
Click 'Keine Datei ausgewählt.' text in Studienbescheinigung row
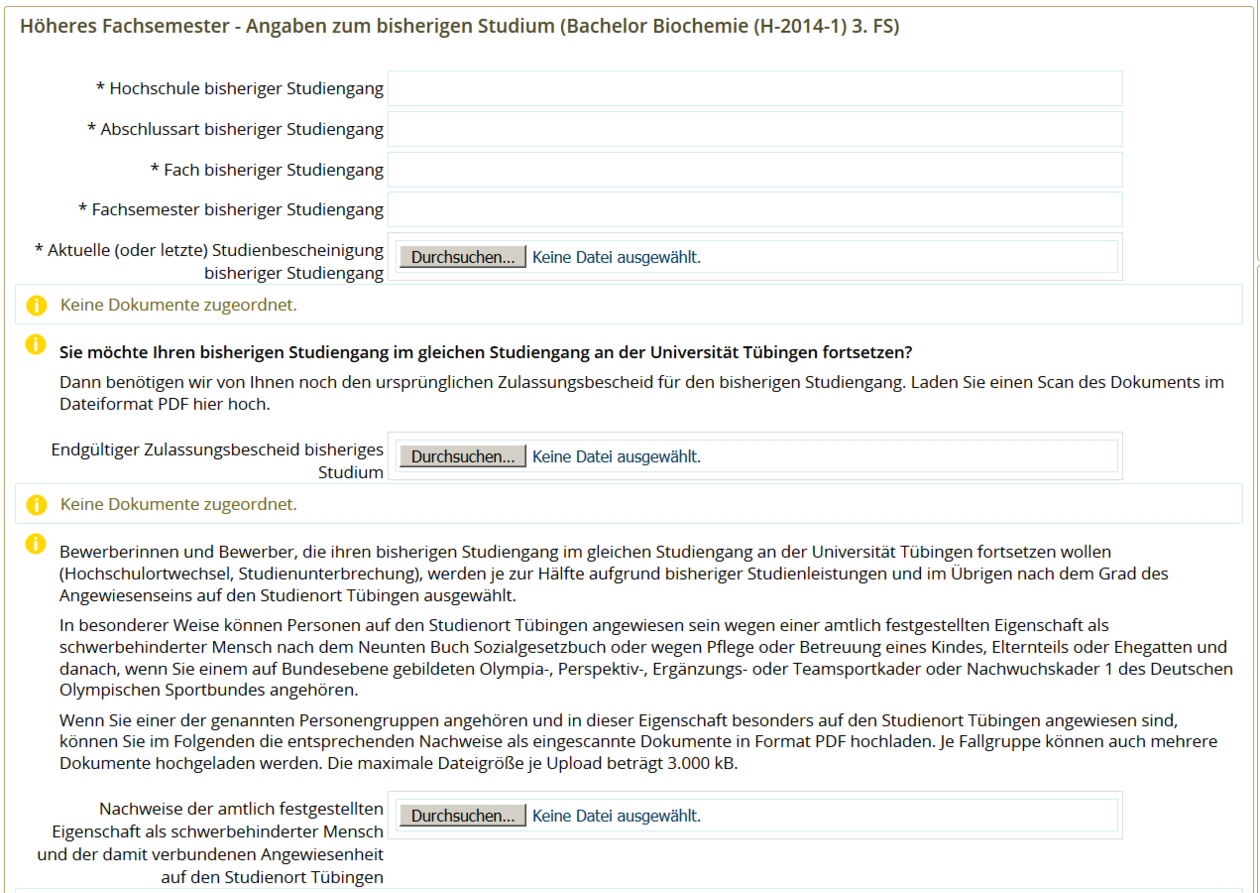(616, 257)
